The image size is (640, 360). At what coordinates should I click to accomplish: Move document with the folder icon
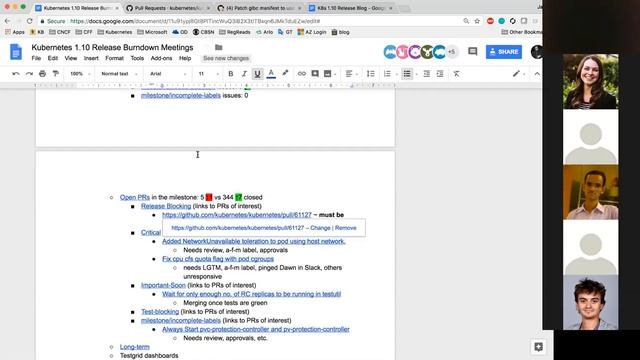[x=219, y=48]
